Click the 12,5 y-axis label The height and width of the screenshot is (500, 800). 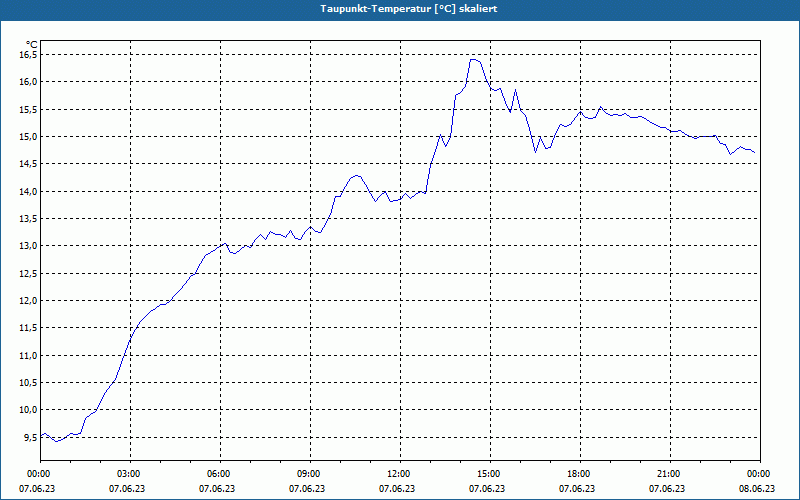29,273
